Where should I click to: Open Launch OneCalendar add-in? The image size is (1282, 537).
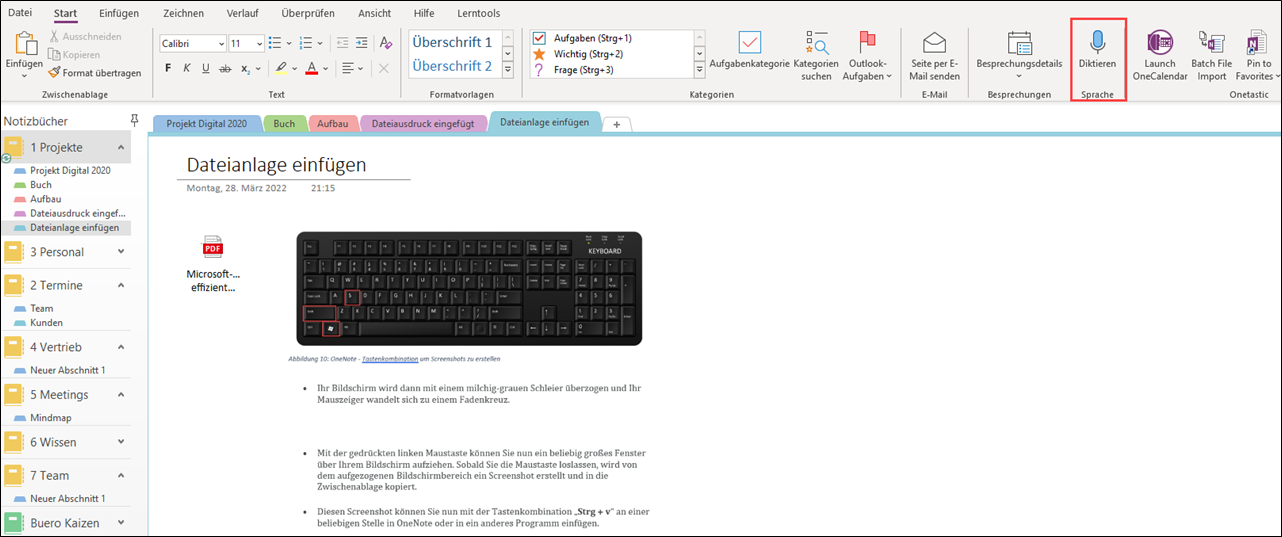click(x=1160, y=55)
